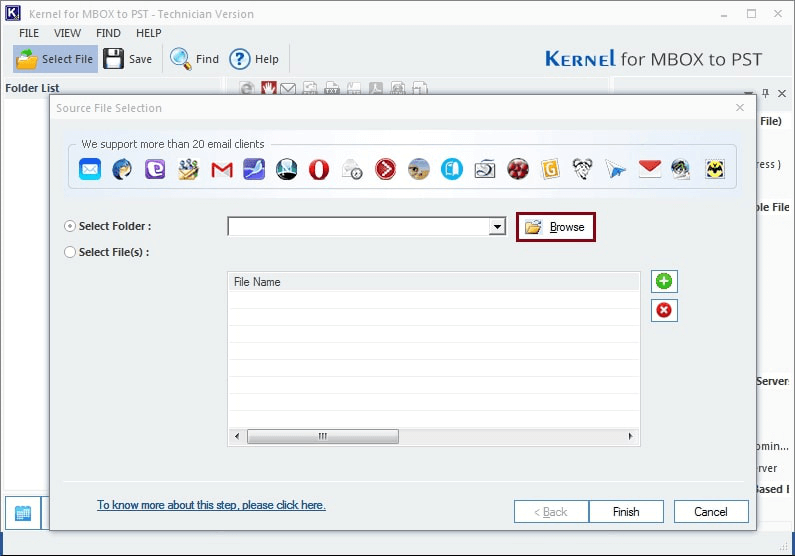Click the beach-scene SeaMonkey icon
The width and height of the screenshot is (795, 556).
(418, 169)
